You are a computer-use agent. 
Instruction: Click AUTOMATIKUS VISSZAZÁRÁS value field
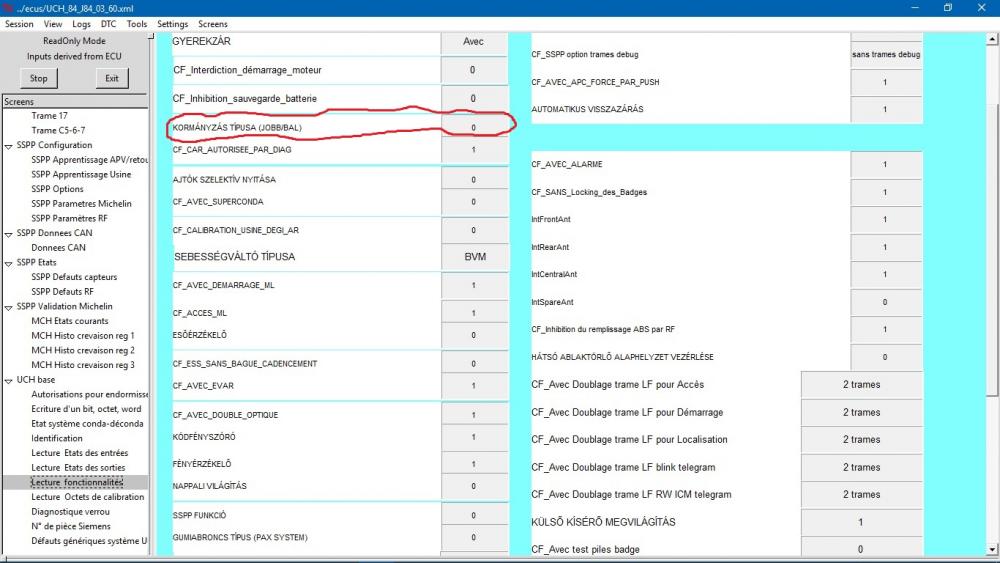click(x=886, y=110)
